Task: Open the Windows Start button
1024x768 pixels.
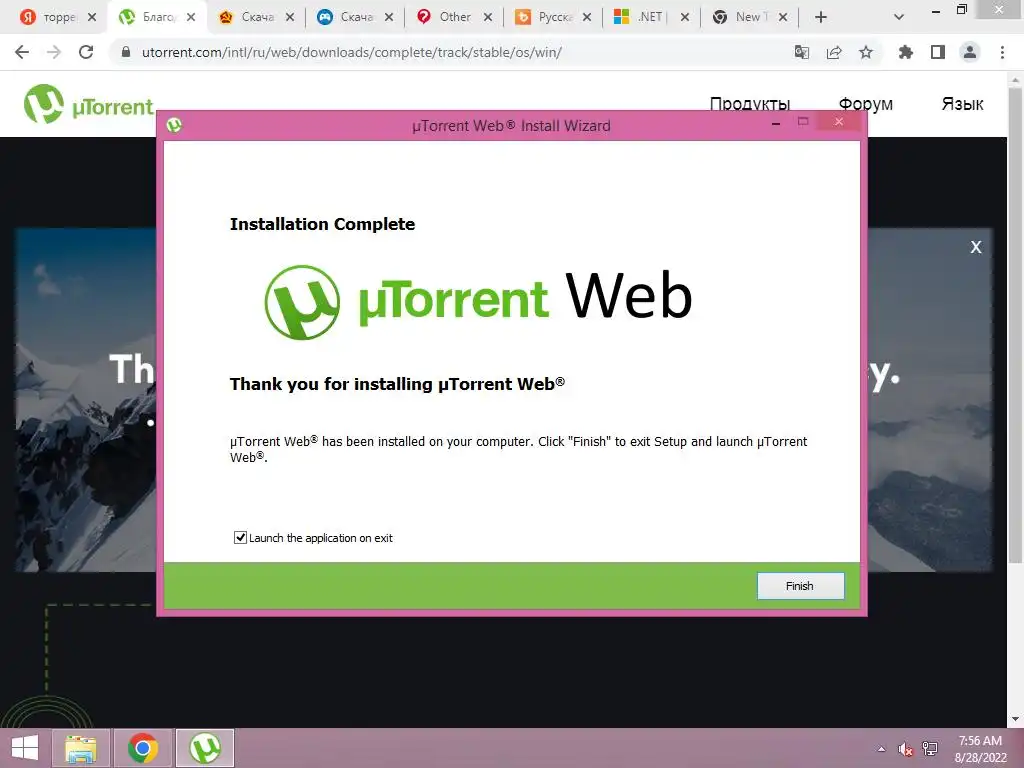Action: coord(25,748)
